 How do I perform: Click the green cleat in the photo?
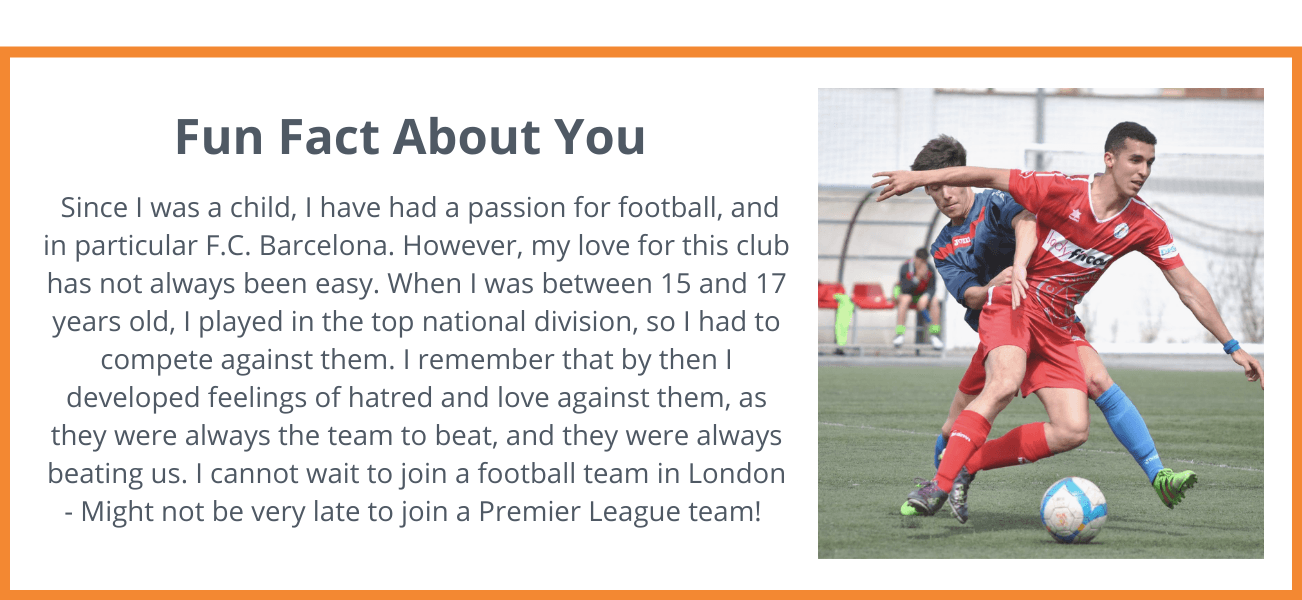coord(1173,486)
